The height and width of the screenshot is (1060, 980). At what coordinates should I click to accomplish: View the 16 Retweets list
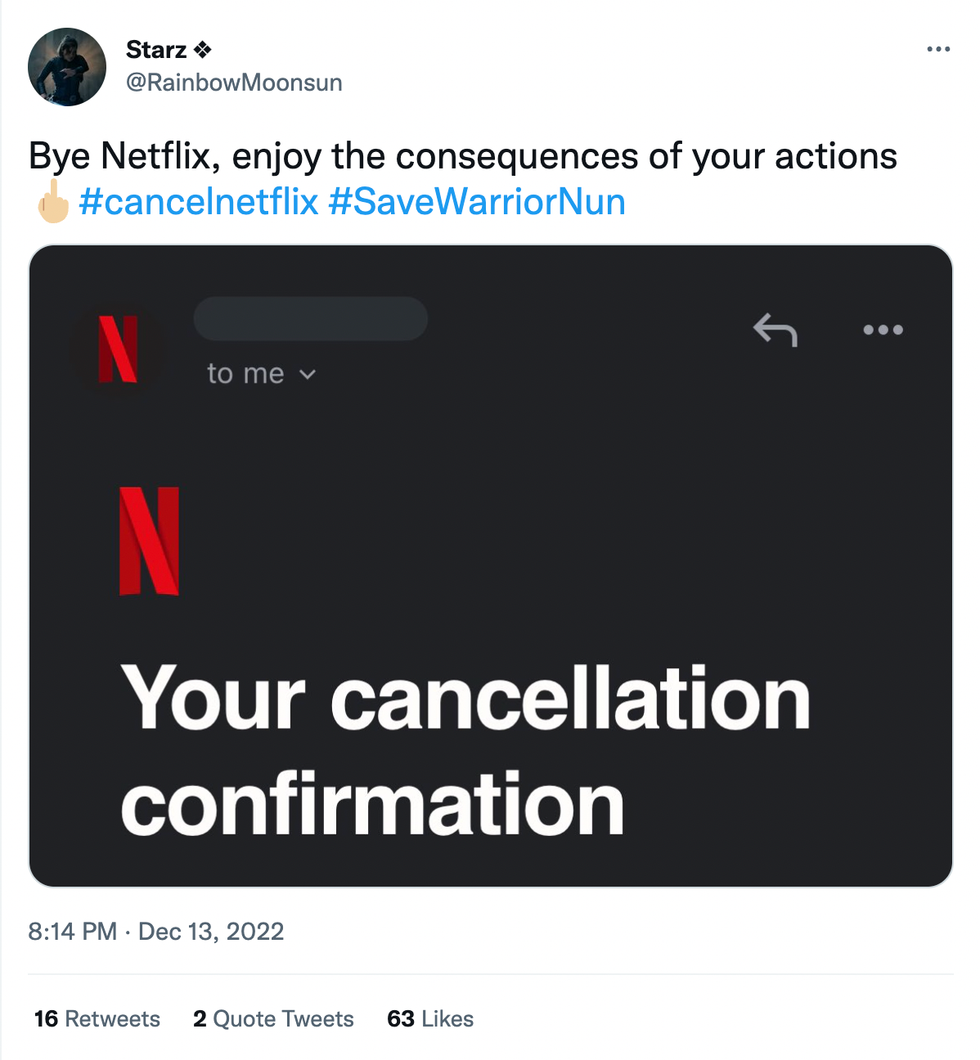coord(97,1018)
